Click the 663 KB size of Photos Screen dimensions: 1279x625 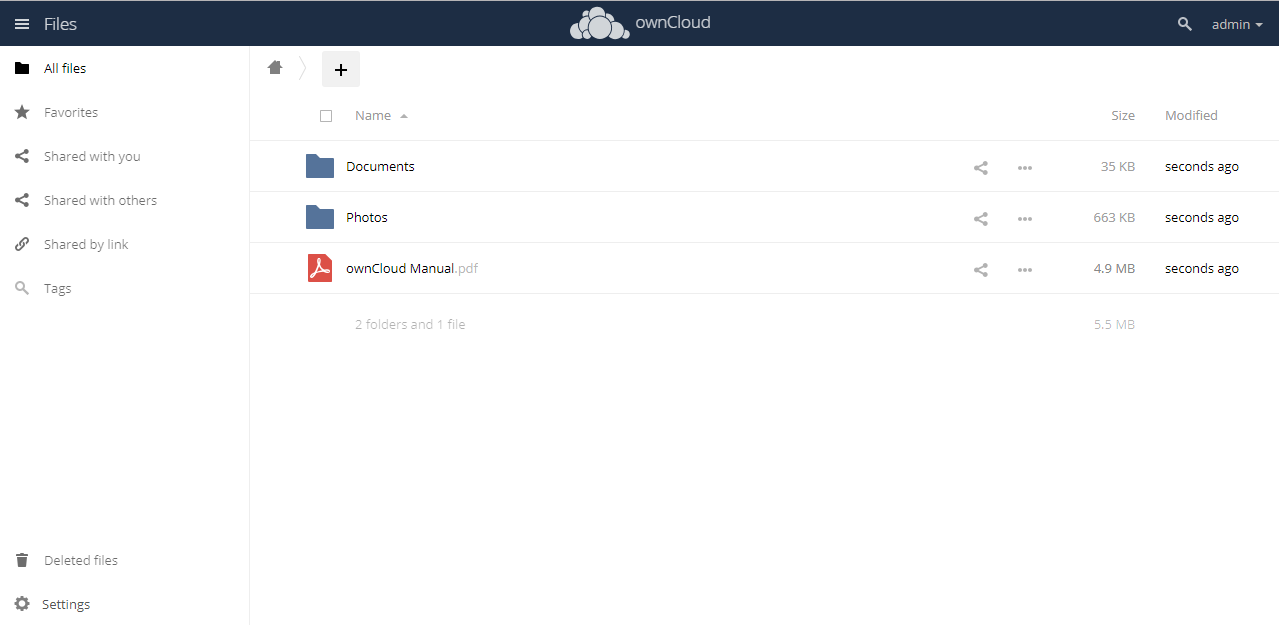[1114, 218]
